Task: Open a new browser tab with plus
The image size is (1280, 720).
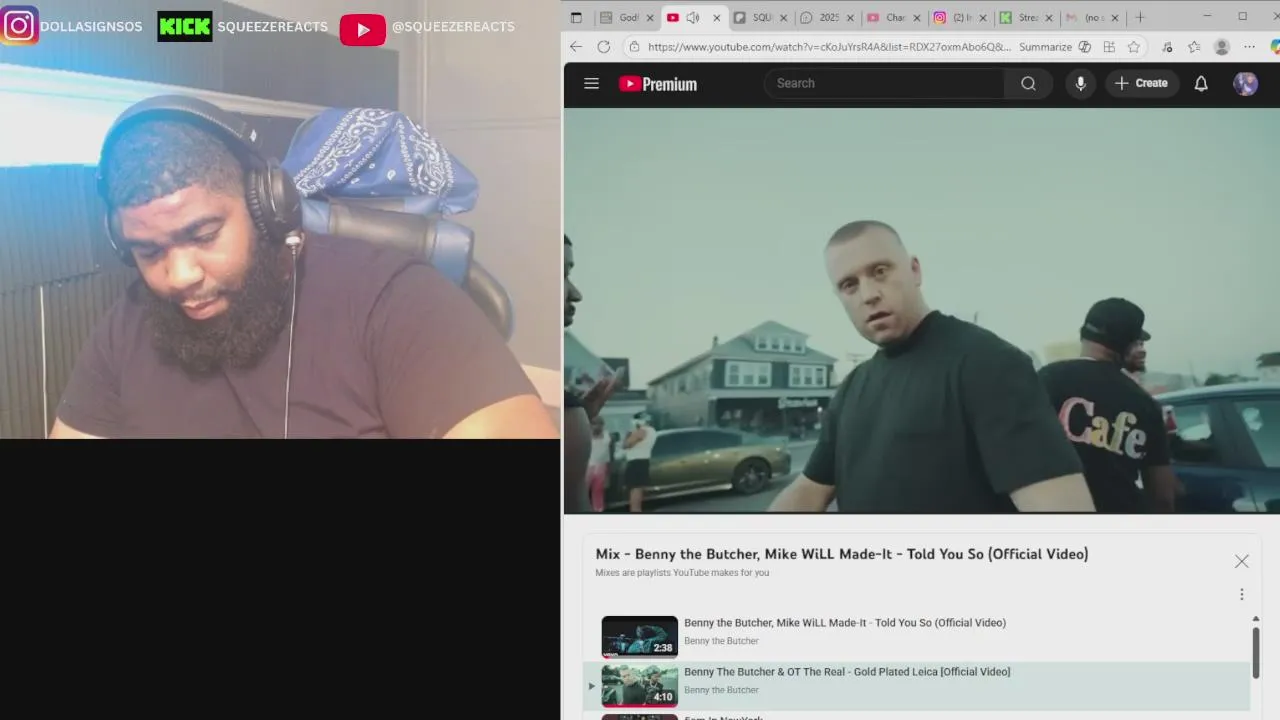Action: pos(1139,17)
